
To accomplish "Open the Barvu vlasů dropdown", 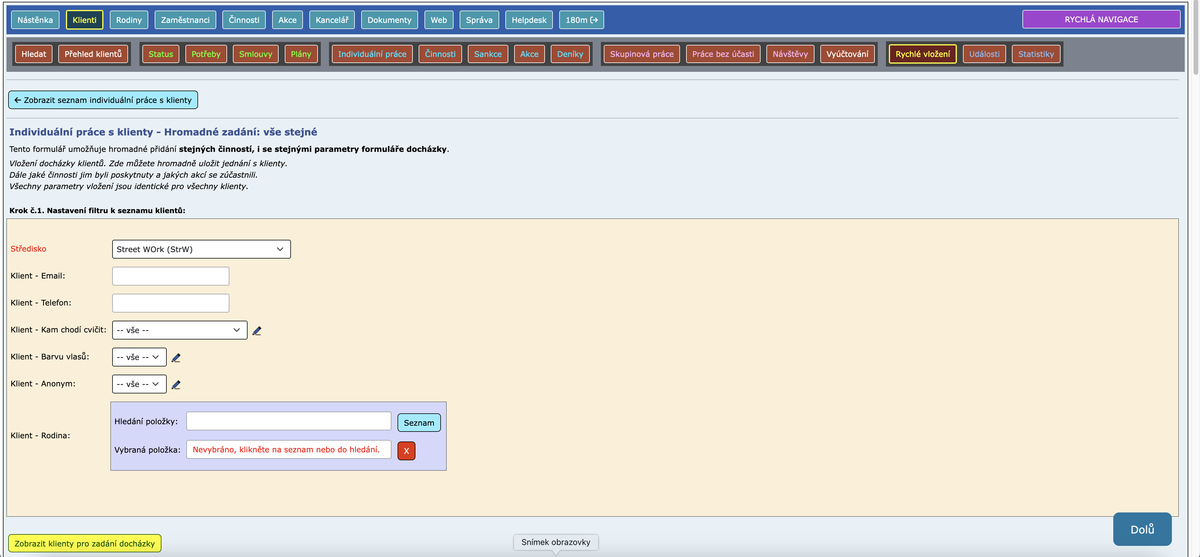I will click(x=139, y=357).
